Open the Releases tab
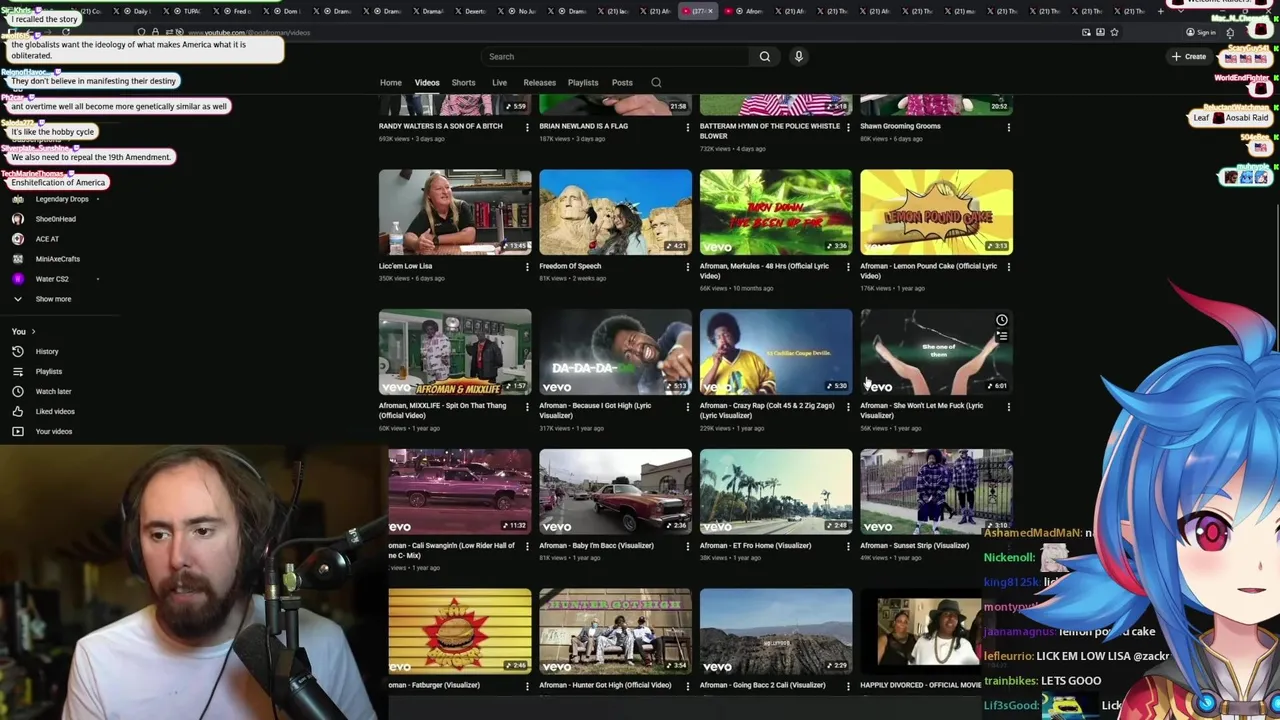 (x=539, y=83)
